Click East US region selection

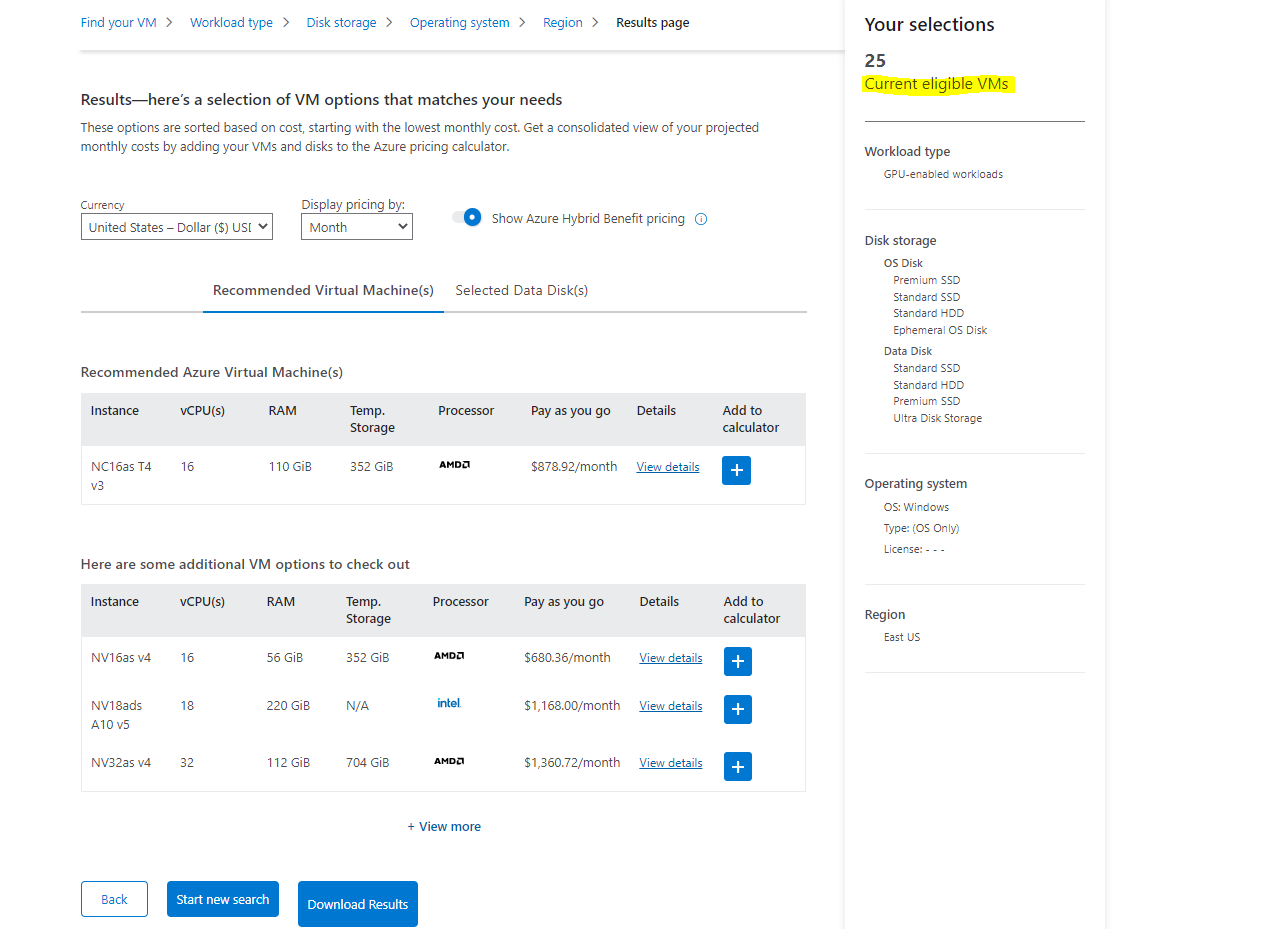coord(902,637)
